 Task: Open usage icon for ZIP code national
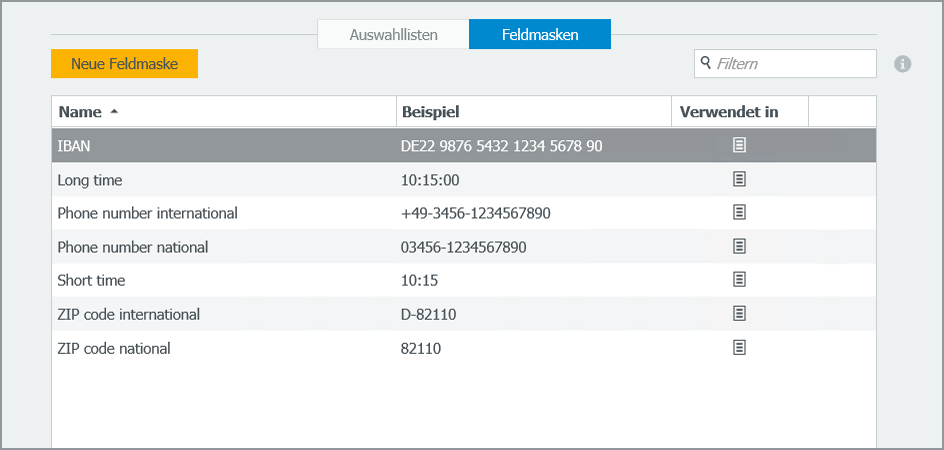coord(740,348)
